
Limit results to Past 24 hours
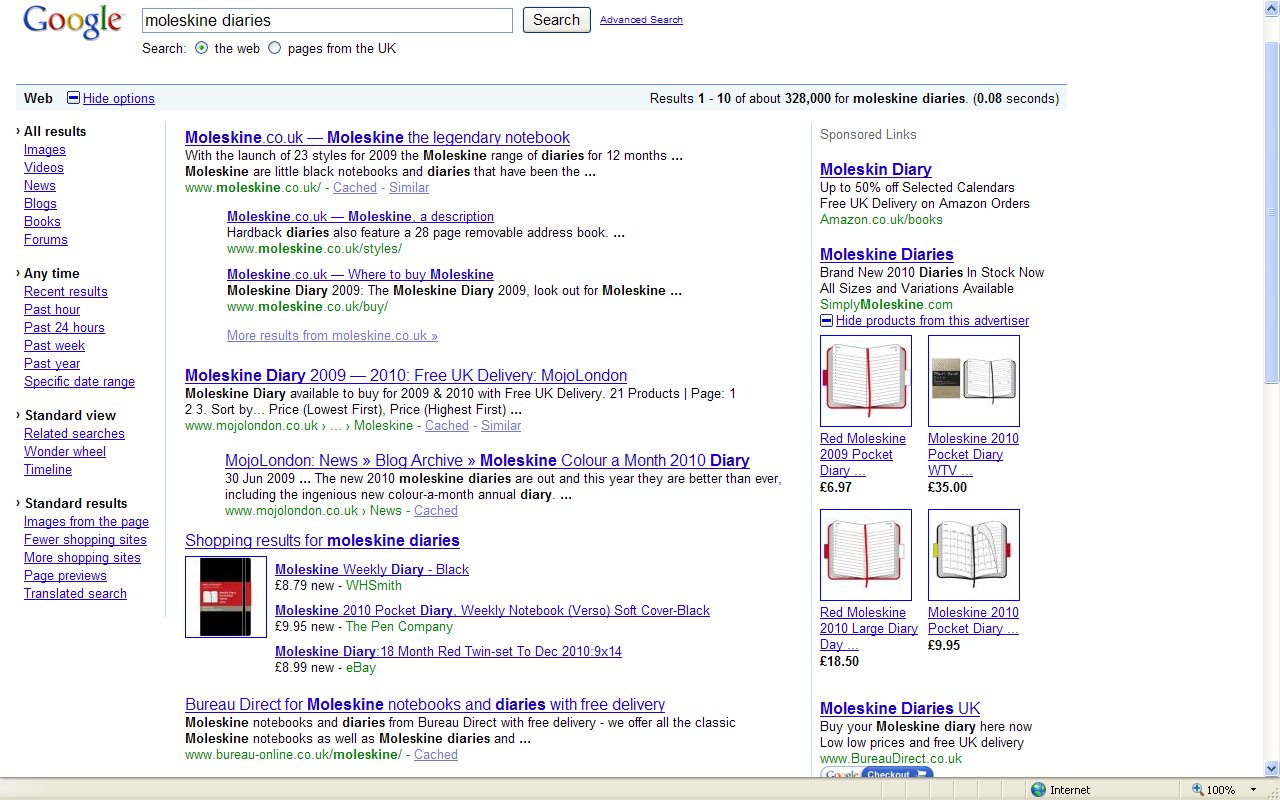[x=64, y=328]
